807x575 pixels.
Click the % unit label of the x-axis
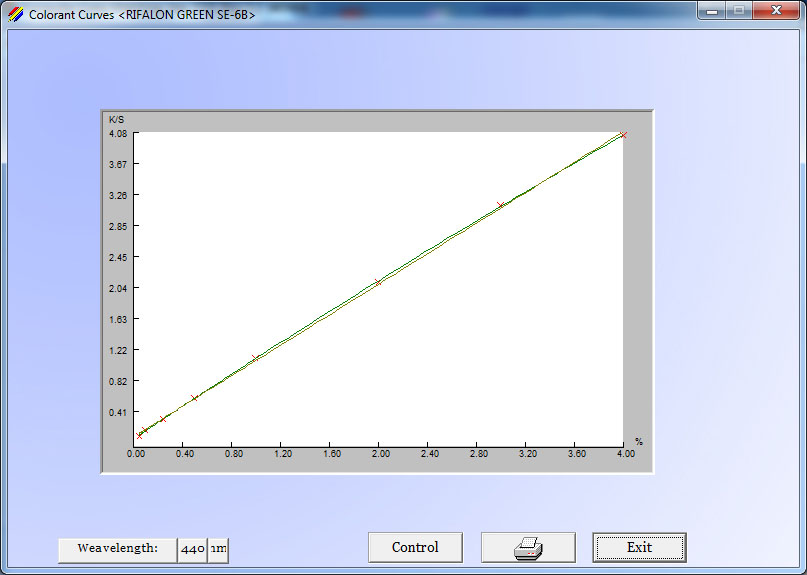639,442
